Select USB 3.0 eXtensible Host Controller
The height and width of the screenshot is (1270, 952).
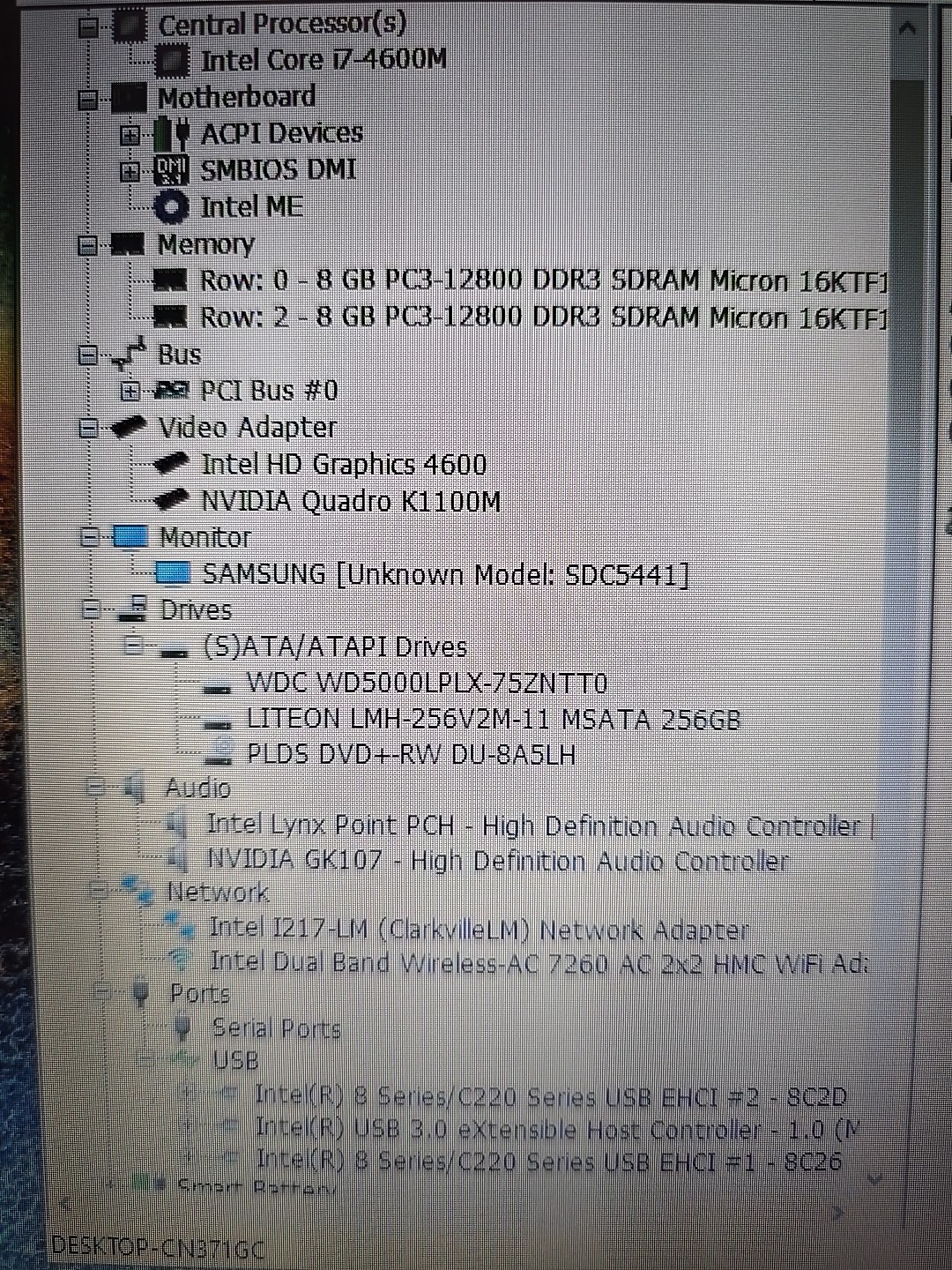557,1130
